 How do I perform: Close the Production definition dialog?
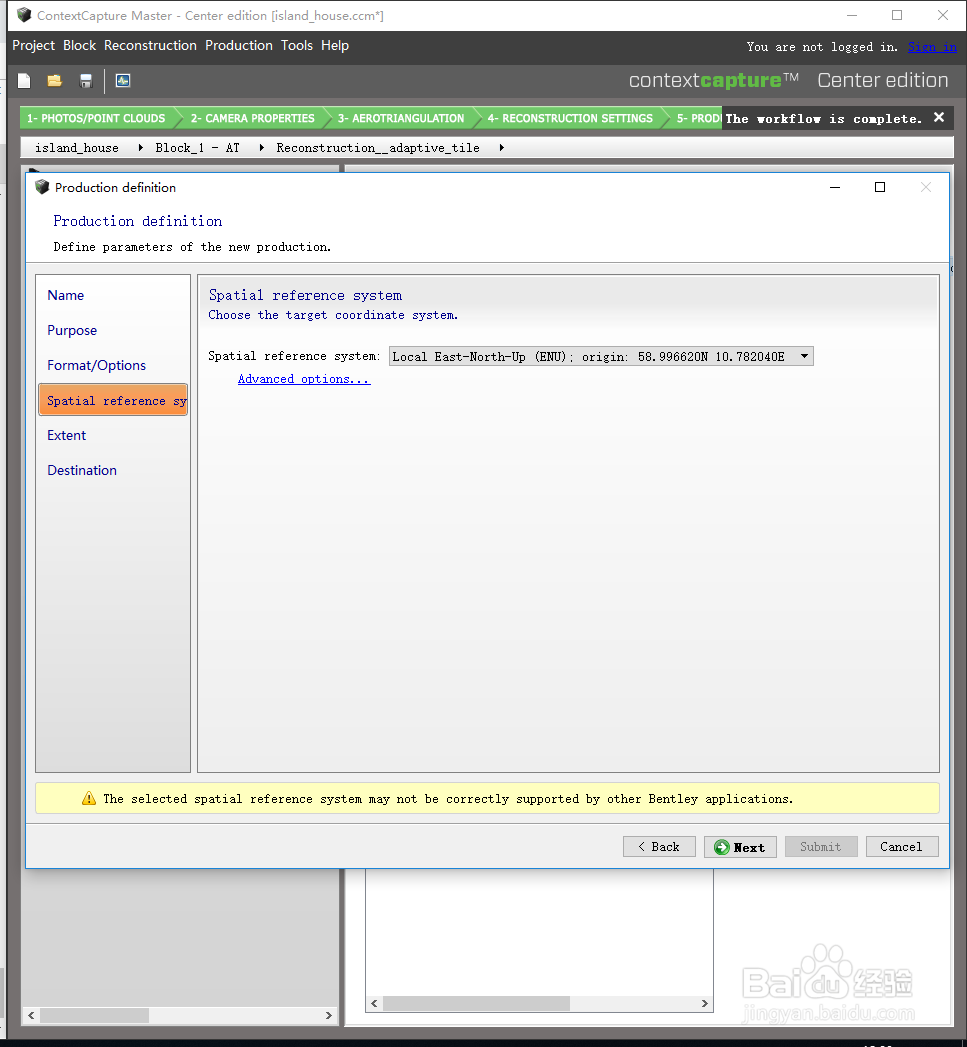926,187
